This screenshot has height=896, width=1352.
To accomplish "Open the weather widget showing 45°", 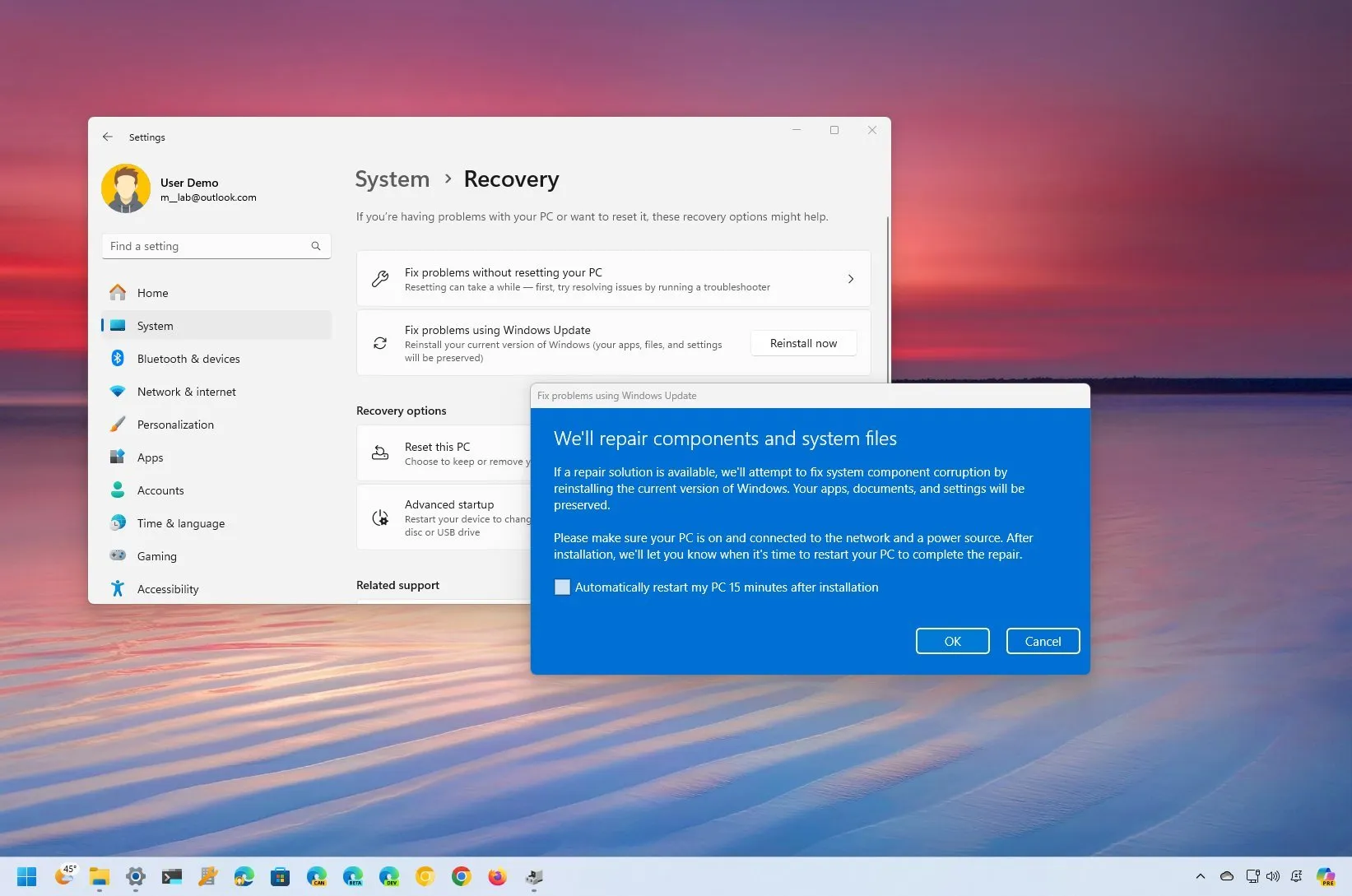I will (65, 875).
